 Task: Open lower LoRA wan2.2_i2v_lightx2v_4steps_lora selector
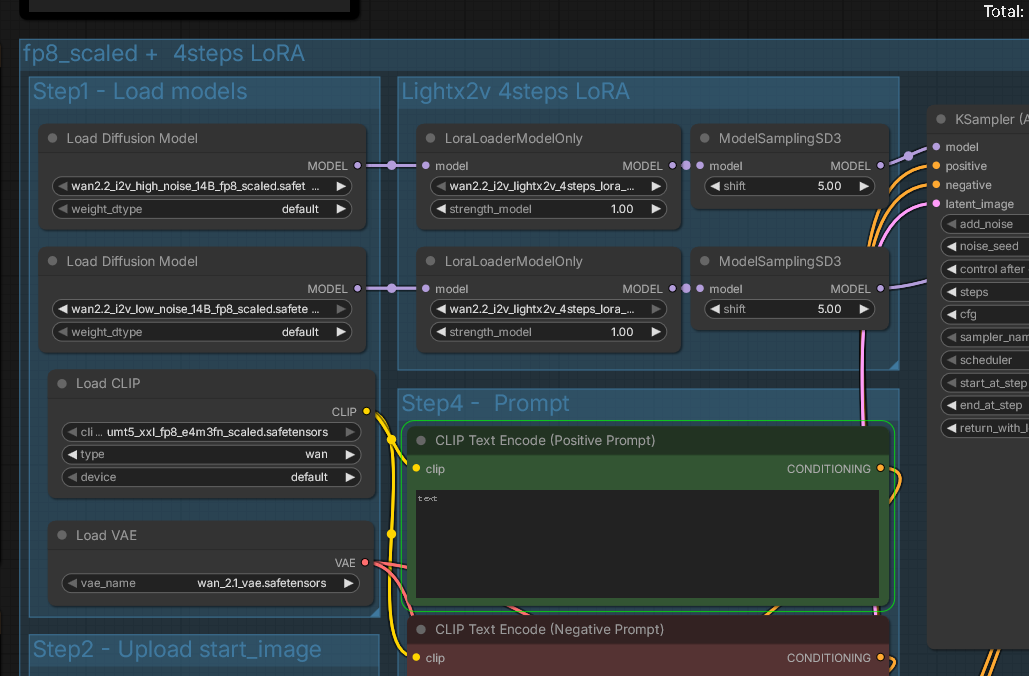(548, 309)
